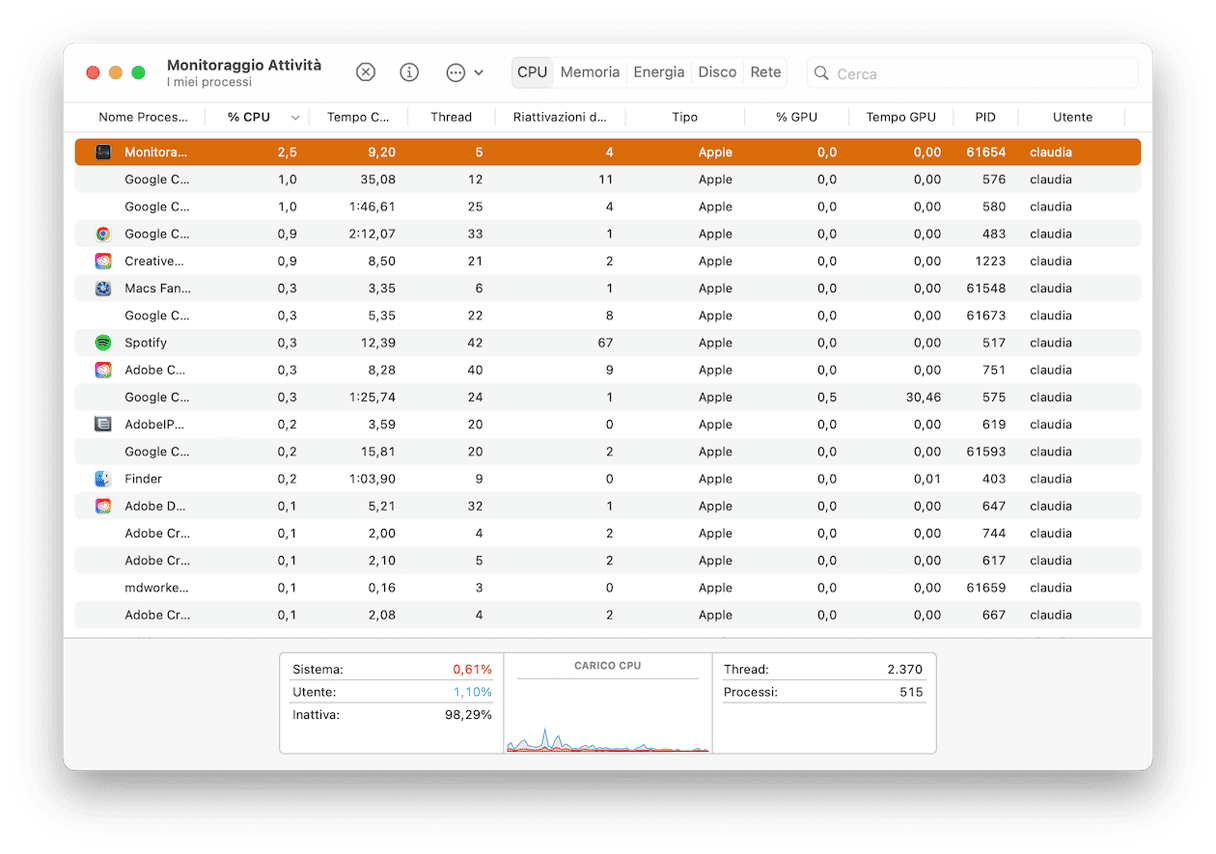
Task: Sort by the PID column header
Action: (x=985, y=117)
